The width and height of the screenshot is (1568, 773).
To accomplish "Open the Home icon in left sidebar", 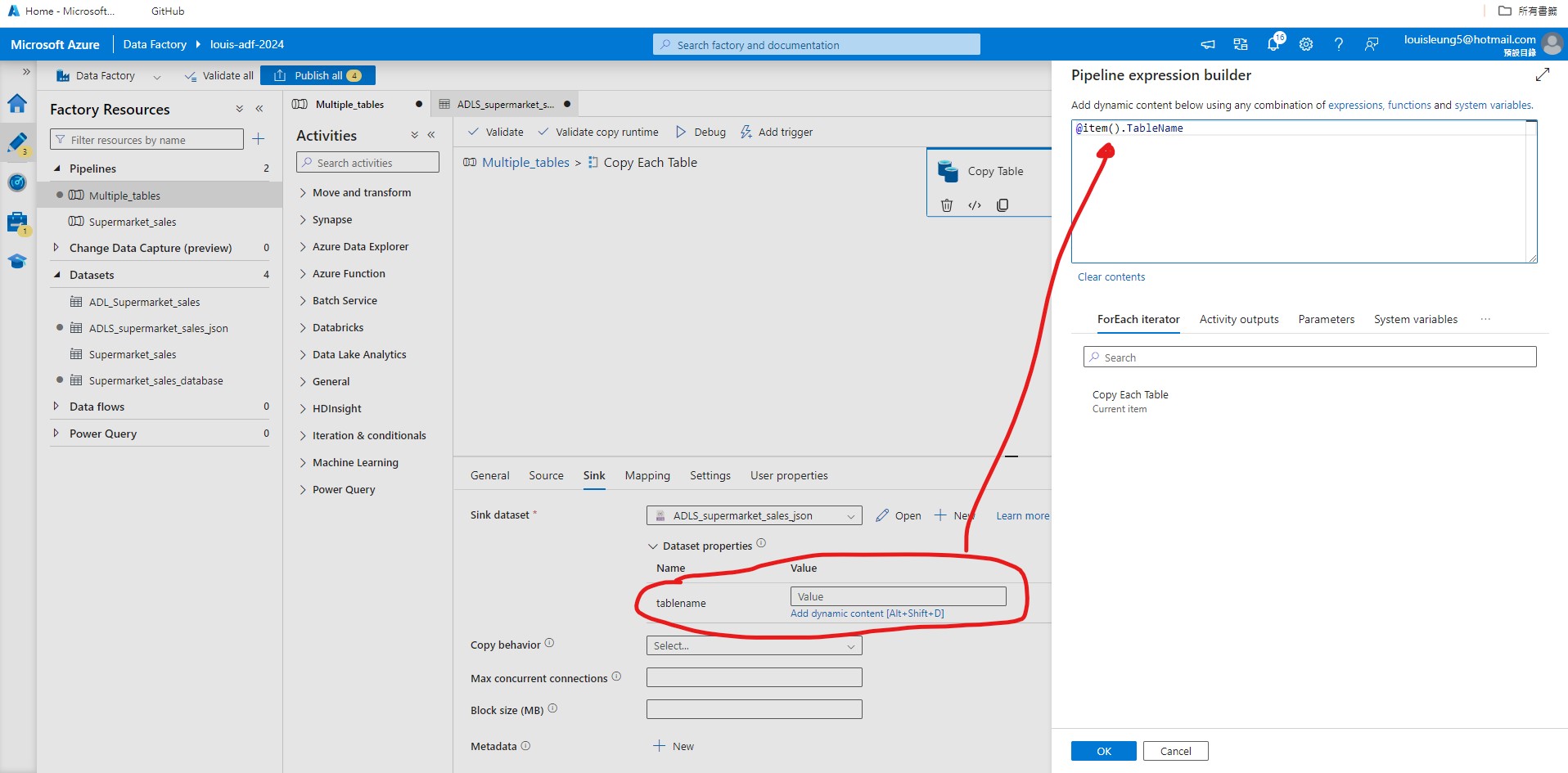I will point(17,104).
